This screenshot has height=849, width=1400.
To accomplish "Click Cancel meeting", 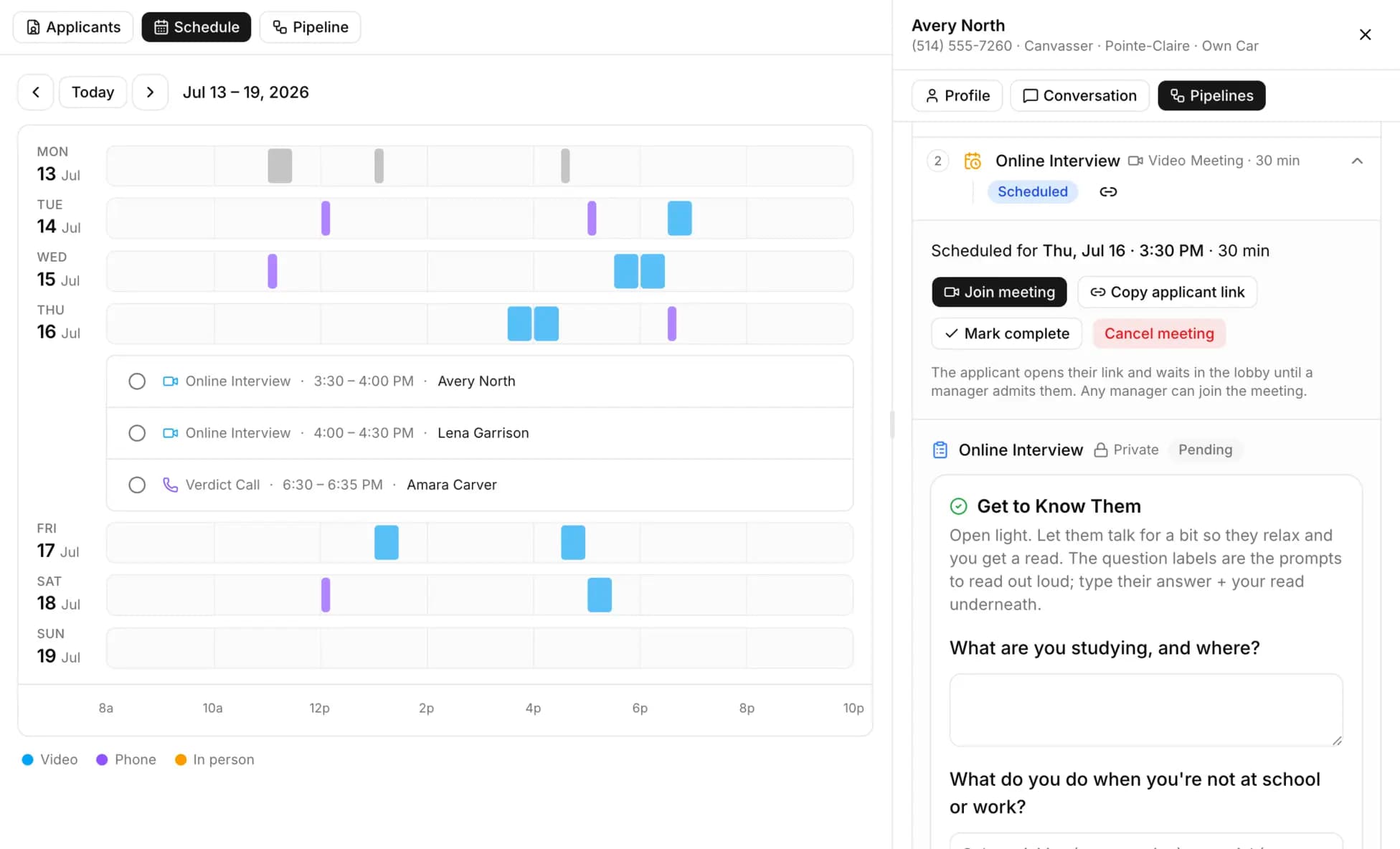I will click(x=1159, y=333).
